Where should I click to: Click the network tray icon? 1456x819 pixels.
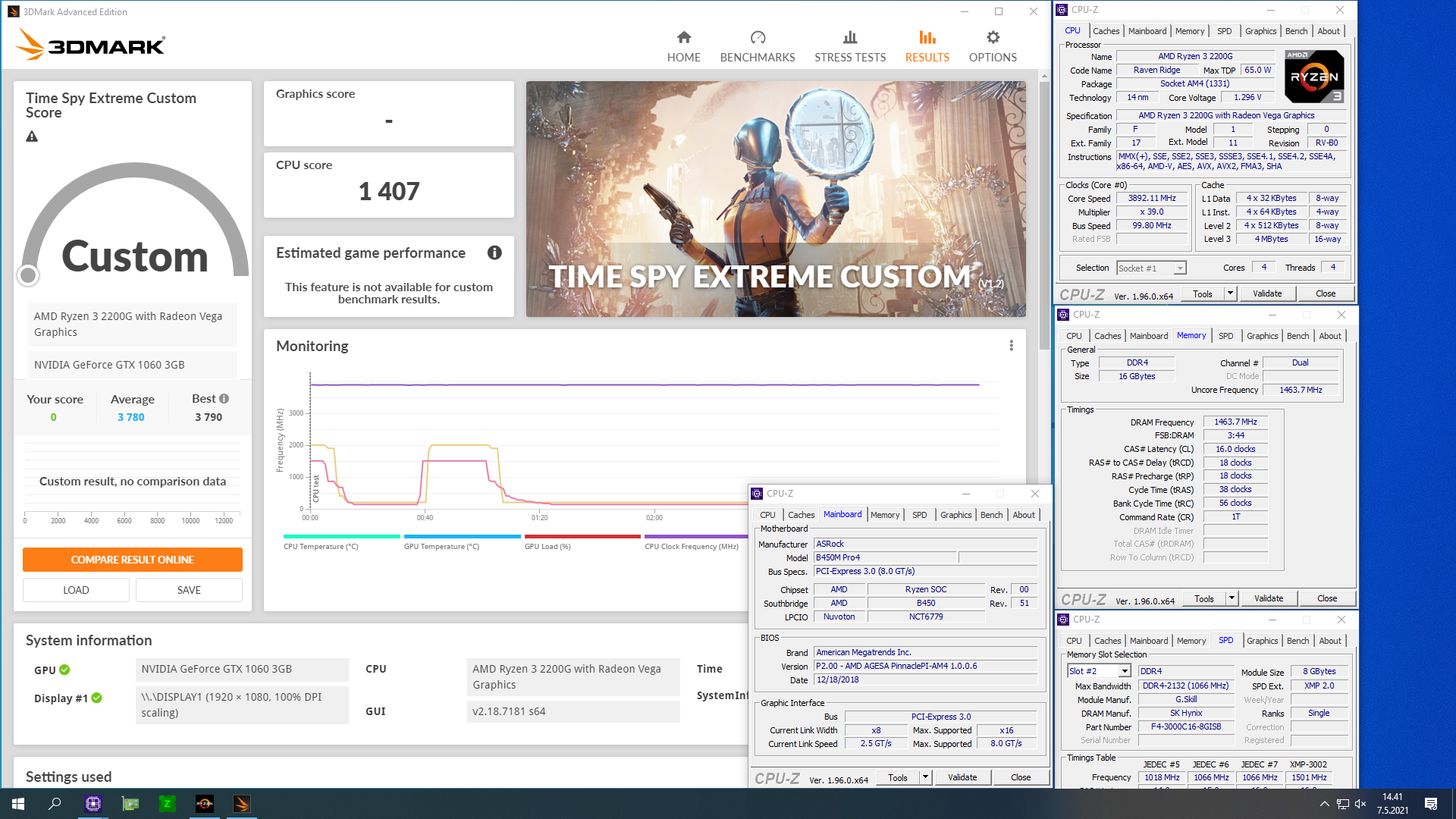pyautogui.click(x=1342, y=804)
